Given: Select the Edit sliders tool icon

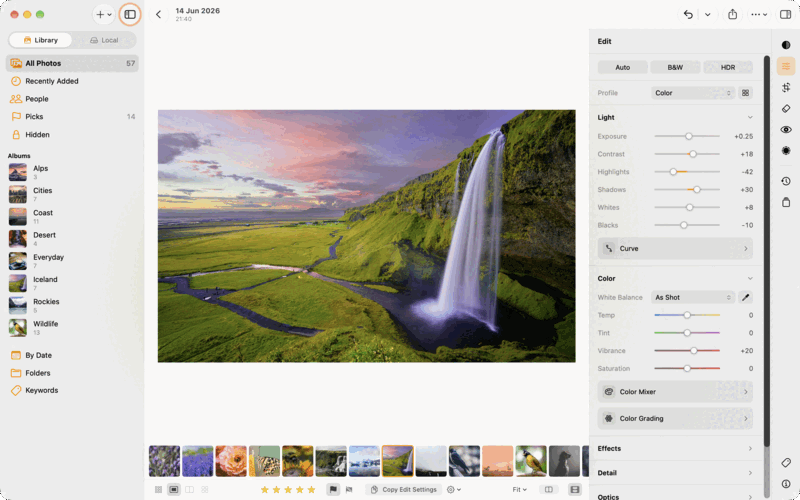Looking at the screenshot, I should [x=786, y=66].
